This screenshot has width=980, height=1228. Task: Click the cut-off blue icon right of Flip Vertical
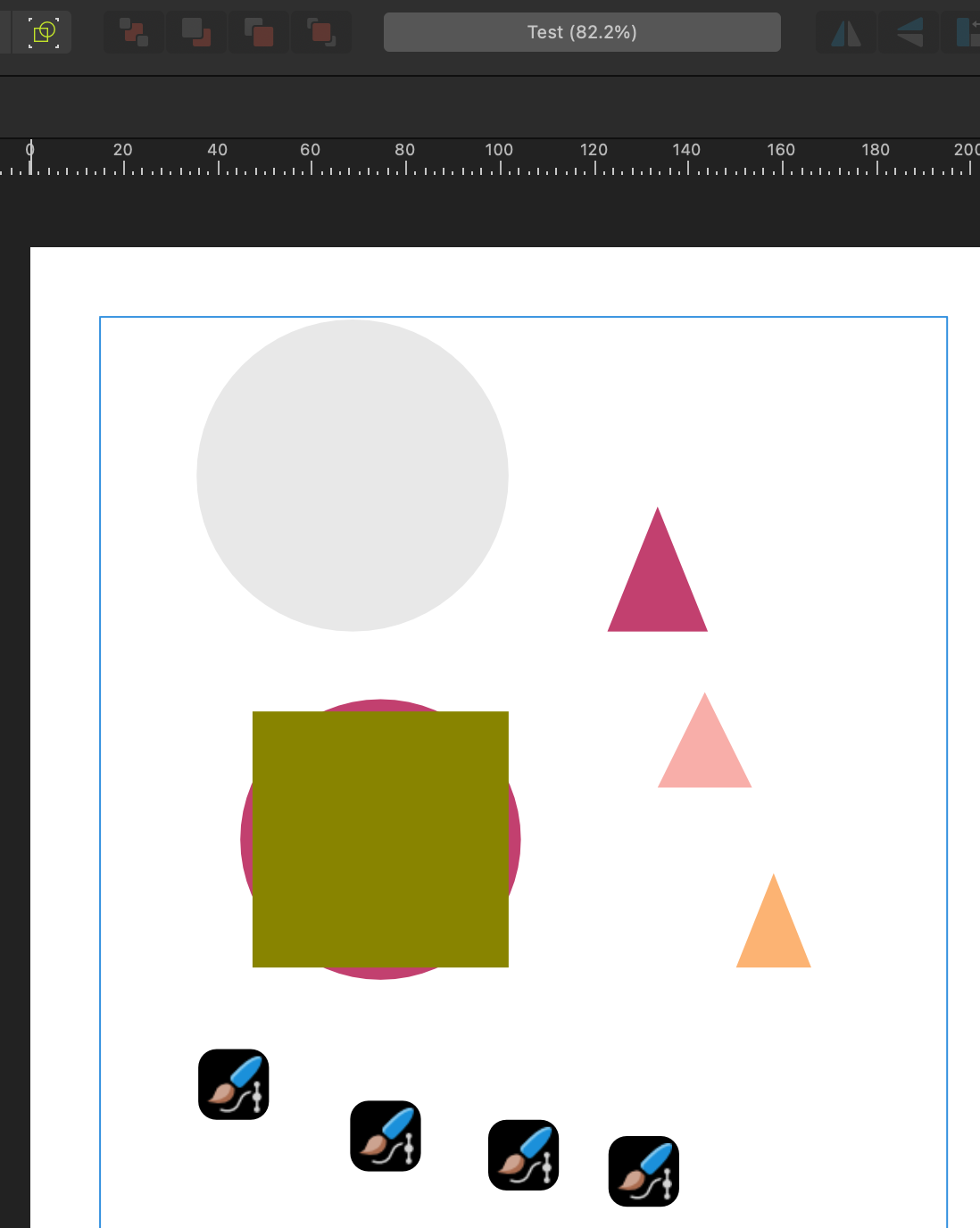[x=968, y=33]
